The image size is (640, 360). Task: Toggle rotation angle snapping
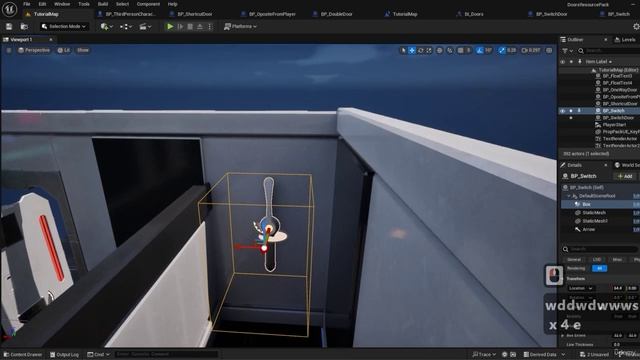pos(480,50)
